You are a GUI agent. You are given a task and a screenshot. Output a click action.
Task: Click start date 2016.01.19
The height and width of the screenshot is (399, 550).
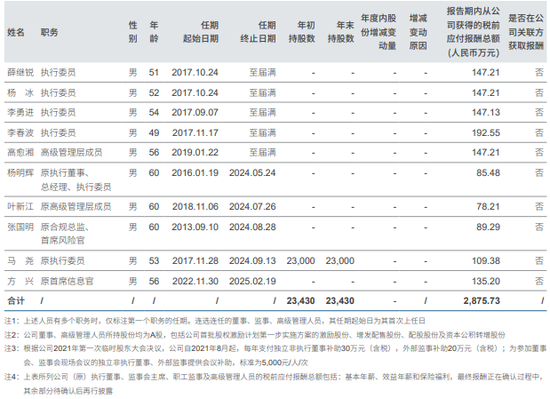pos(195,173)
